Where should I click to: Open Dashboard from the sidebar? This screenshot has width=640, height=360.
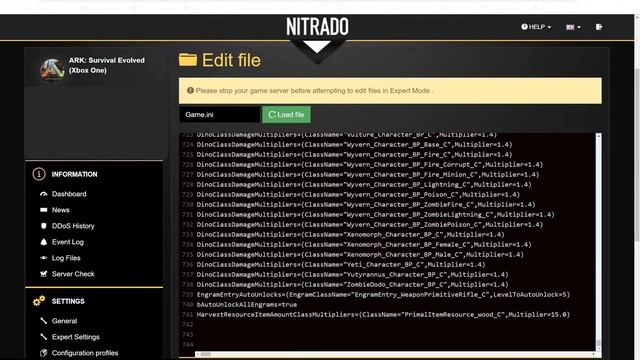pos(69,194)
